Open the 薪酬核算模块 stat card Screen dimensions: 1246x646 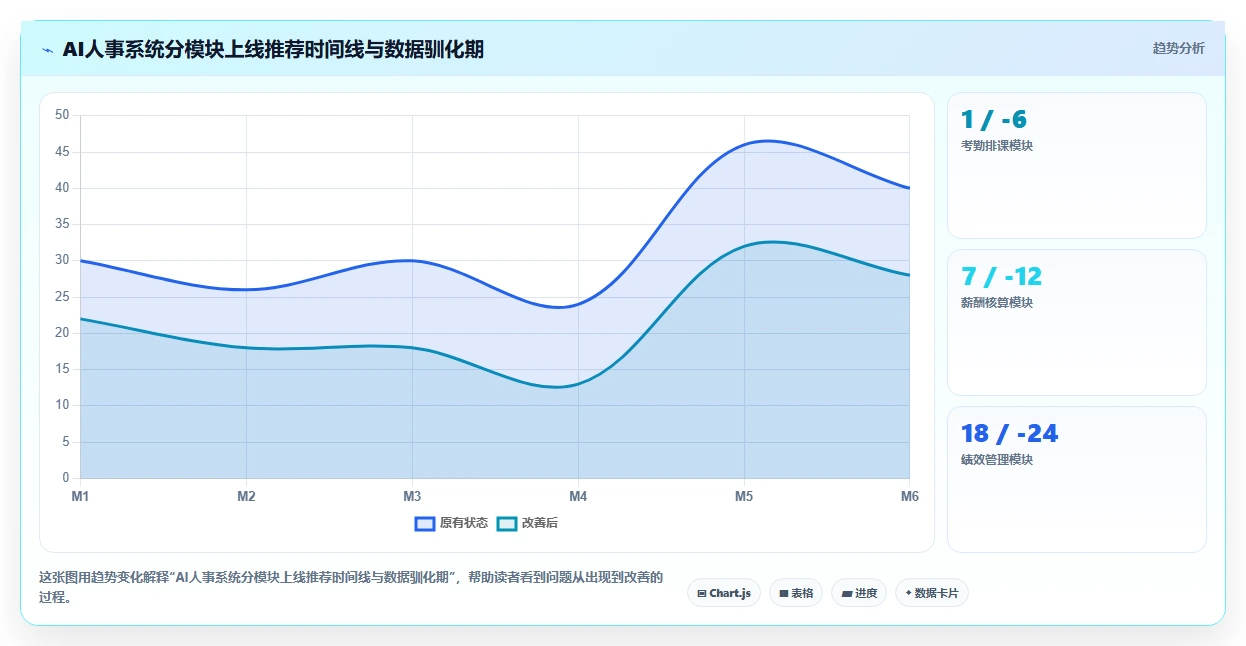click(1077, 322)
